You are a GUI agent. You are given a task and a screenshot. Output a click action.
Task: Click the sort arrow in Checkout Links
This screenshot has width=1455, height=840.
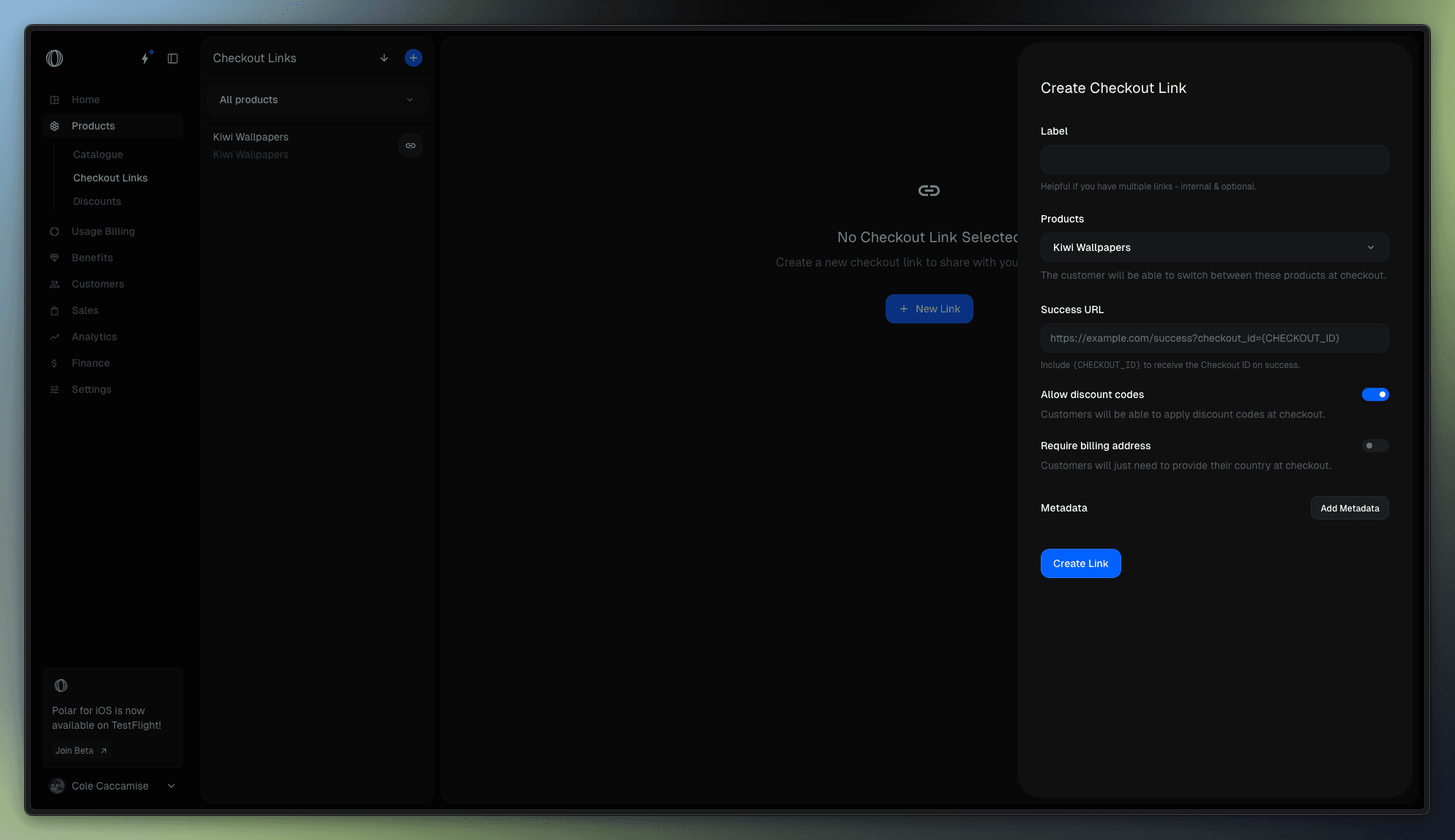[384, 58]
